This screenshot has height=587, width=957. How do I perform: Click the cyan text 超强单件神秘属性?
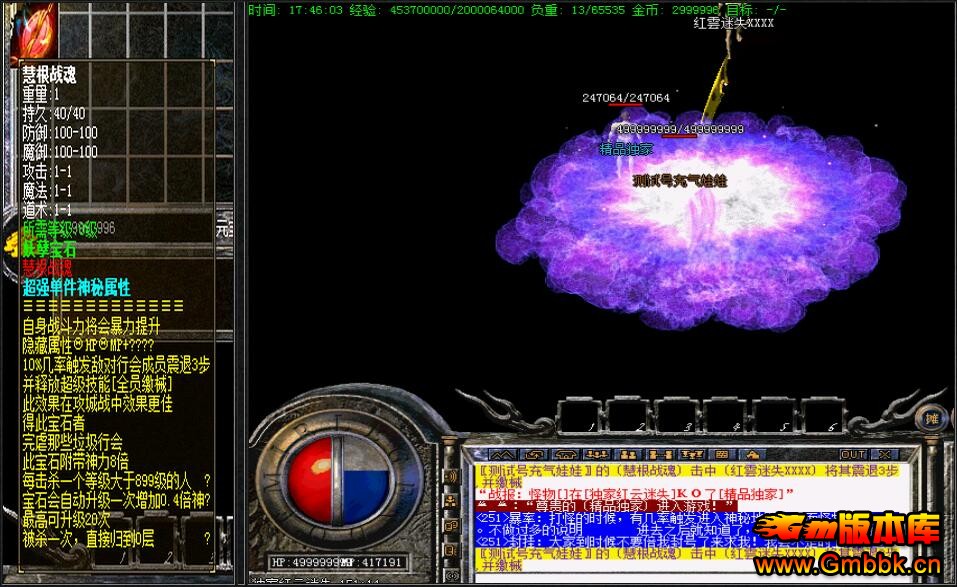(76, 287)
